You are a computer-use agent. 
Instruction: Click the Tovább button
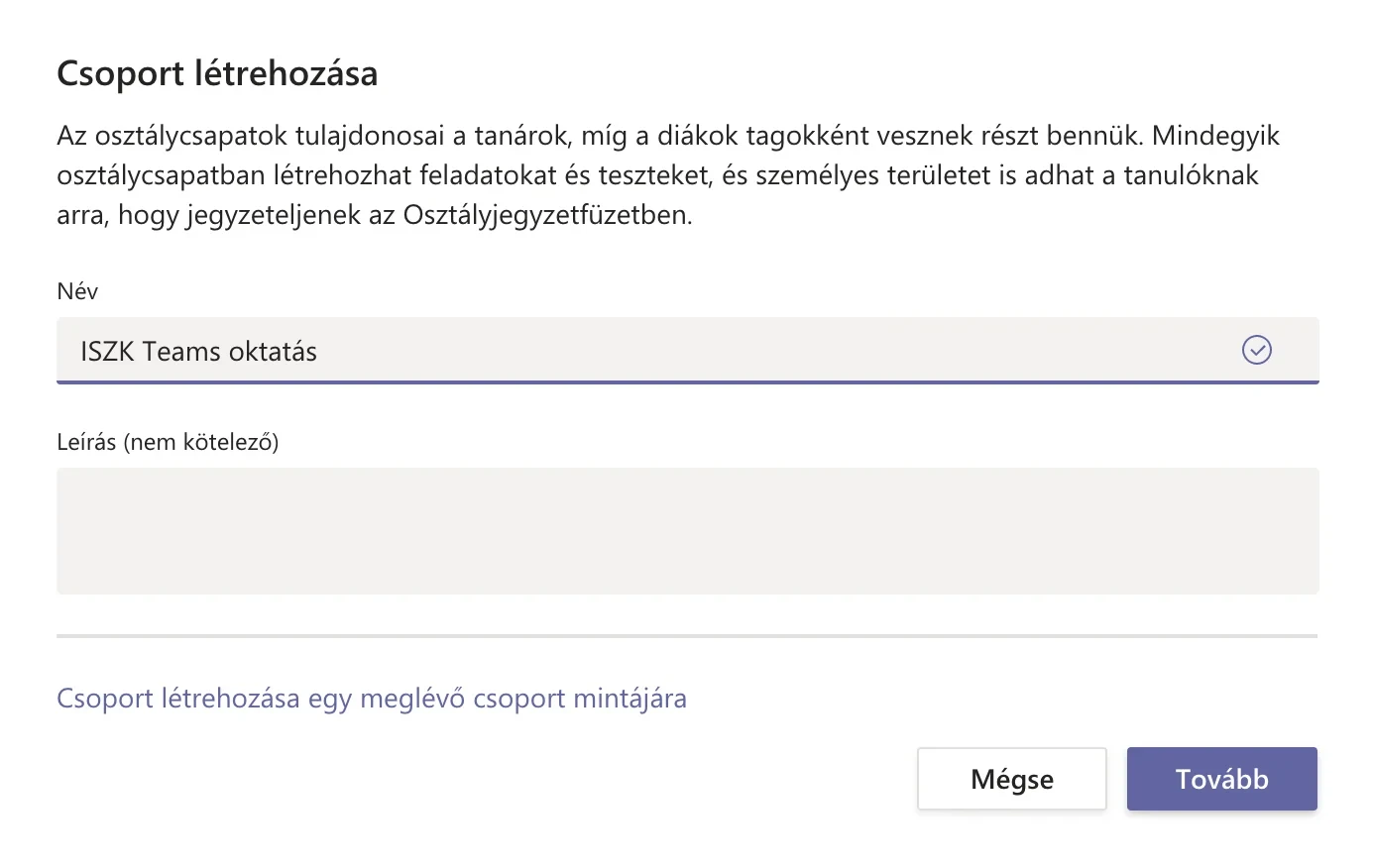click(1221, 779)
